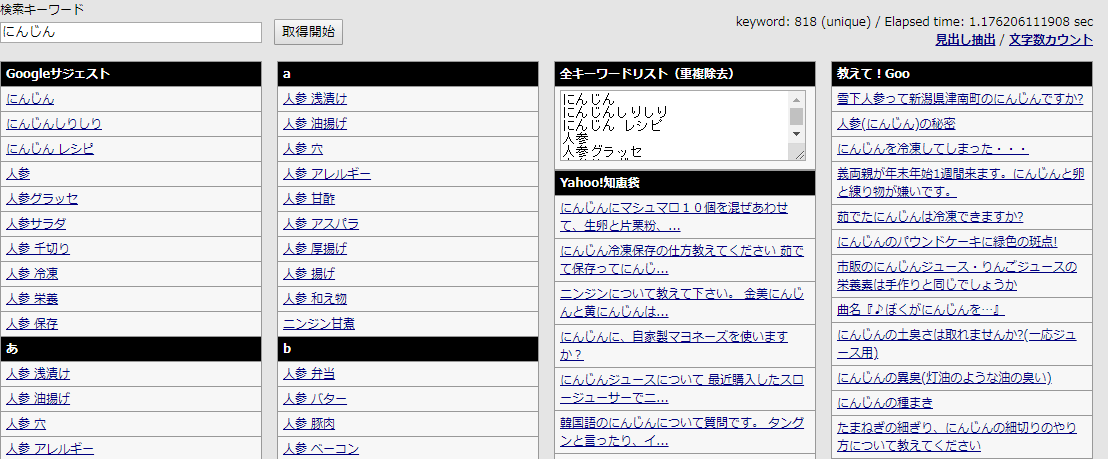
Task: Click the 教えて！Goo section header
Action: pyautogui.click(x=962, y=73)
